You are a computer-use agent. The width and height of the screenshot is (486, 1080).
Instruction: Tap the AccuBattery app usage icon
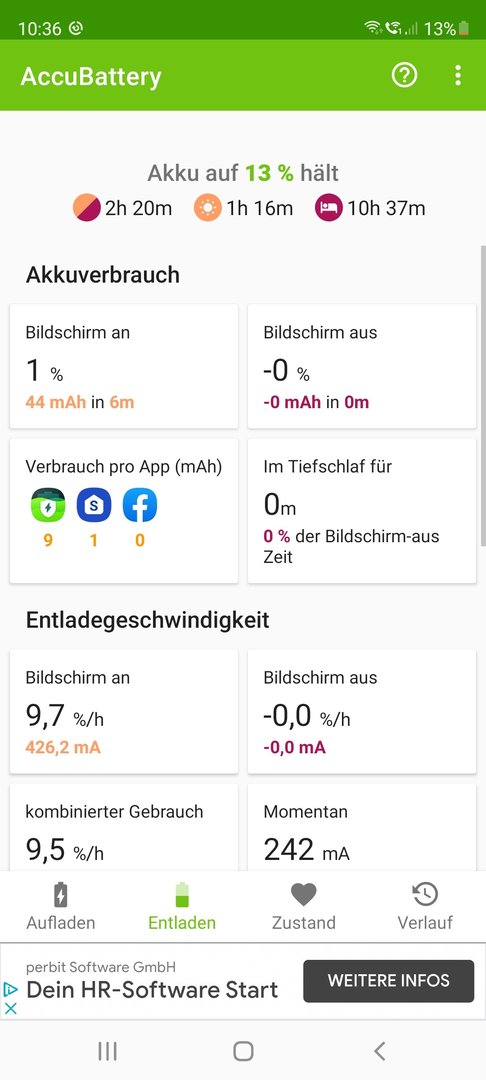tap(48, 505)
